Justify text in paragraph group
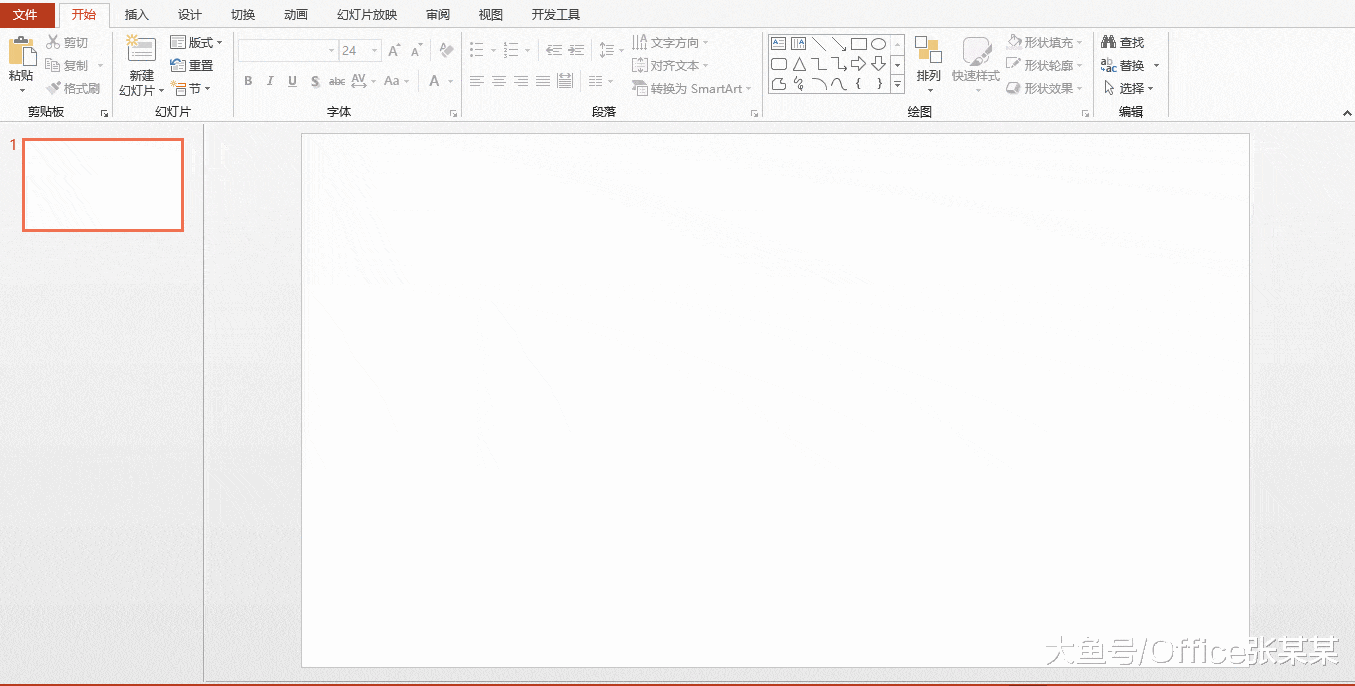The width and height of the screenshot is (1355, 686). (543, 81)
